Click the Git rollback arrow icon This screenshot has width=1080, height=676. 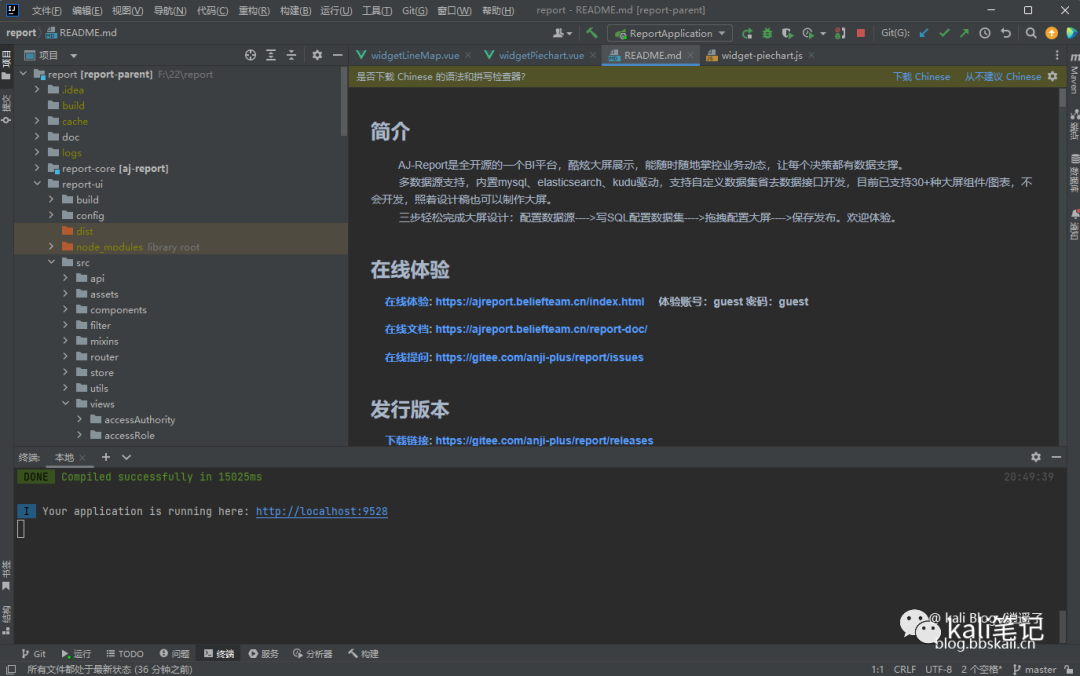point(1006,33)
